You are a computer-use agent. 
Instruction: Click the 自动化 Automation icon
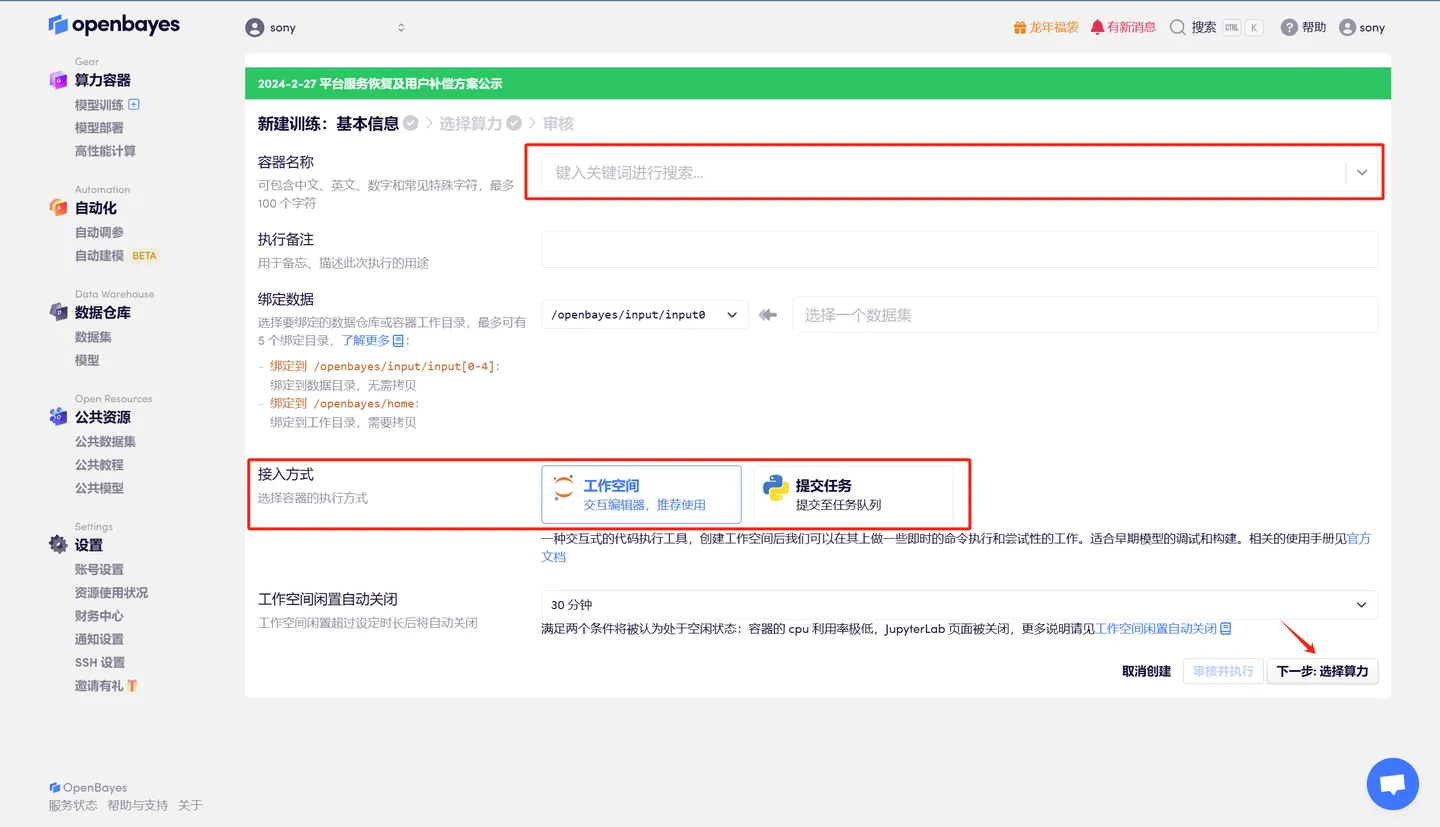pos(58,207)
